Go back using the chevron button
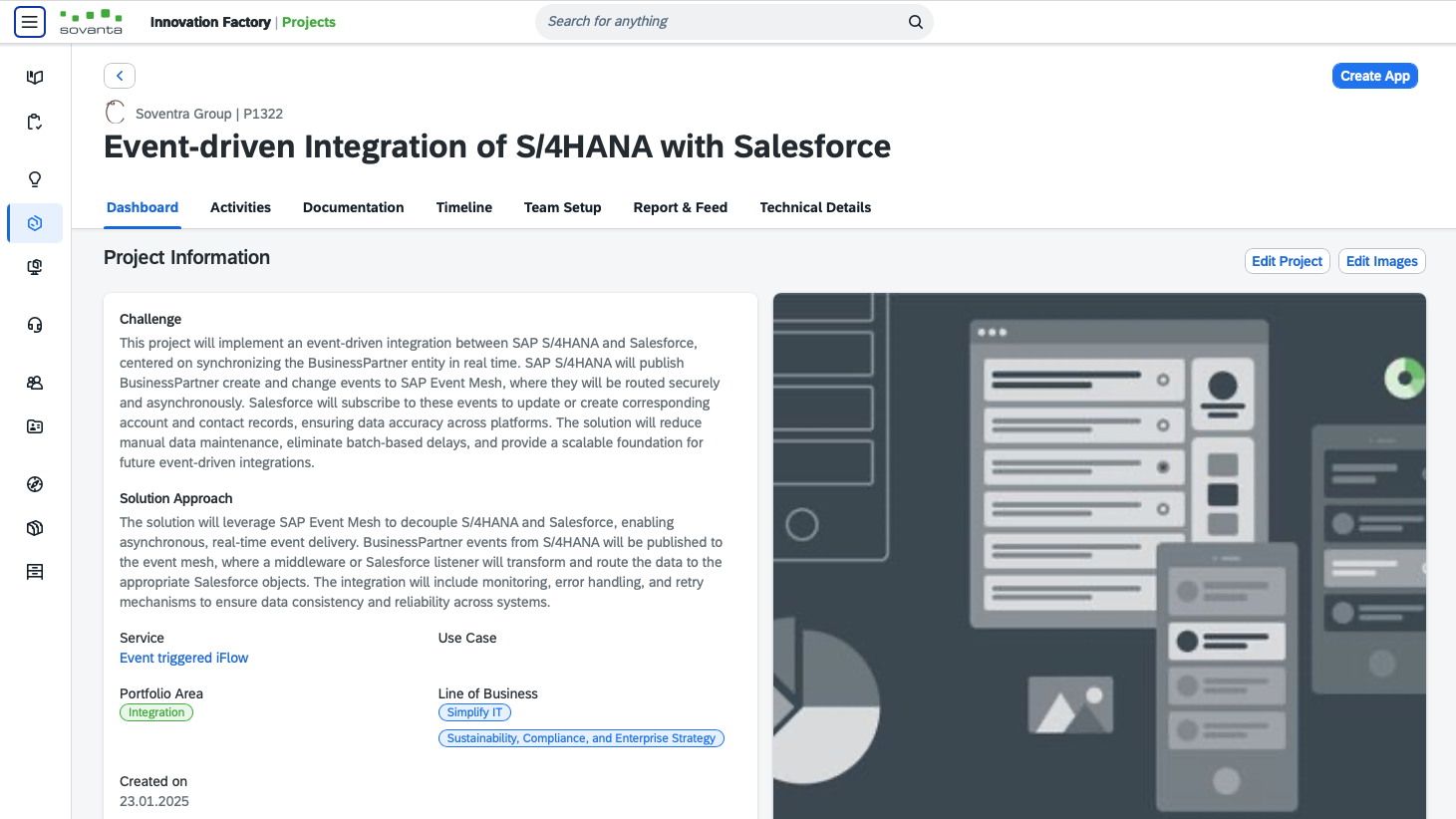Viewport: 1456px width, 819px height. point(120,76)
